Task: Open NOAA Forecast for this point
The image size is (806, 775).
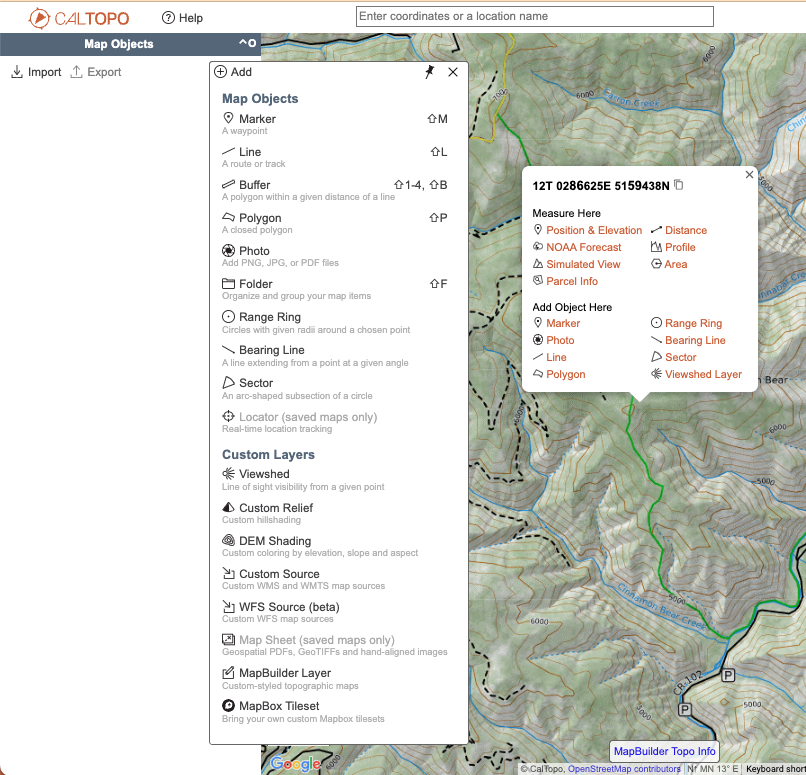Action: [x=583, y=247]
